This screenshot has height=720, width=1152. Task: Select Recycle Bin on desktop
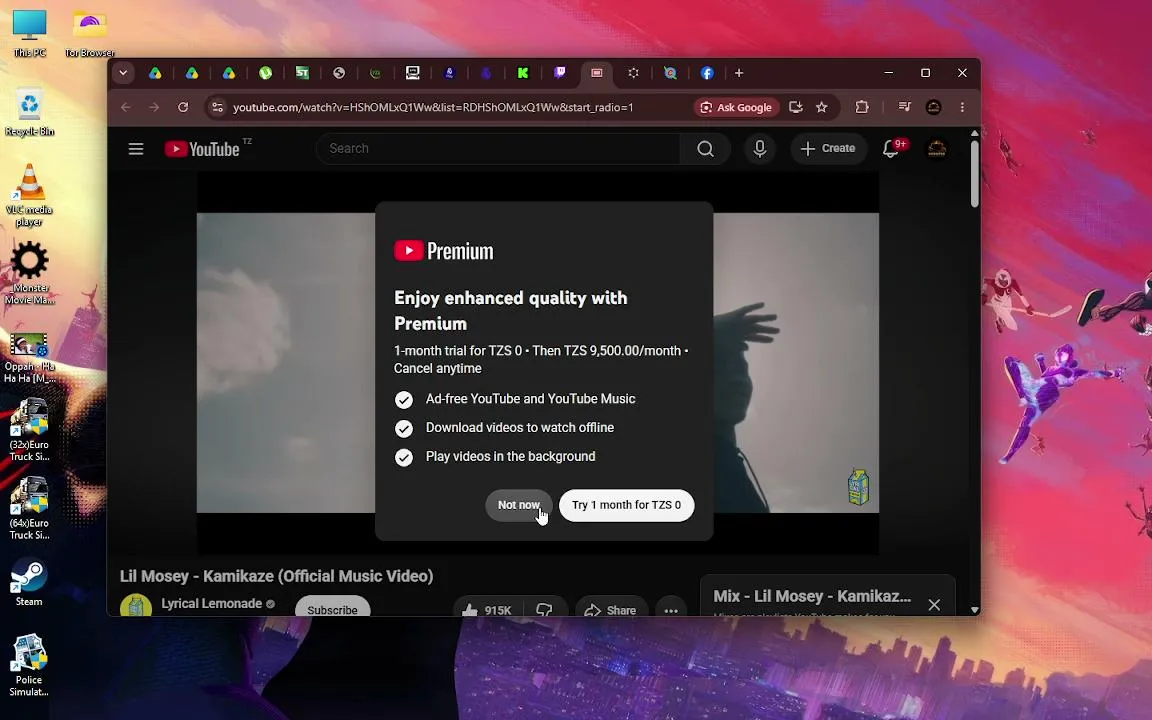(29, 112)
